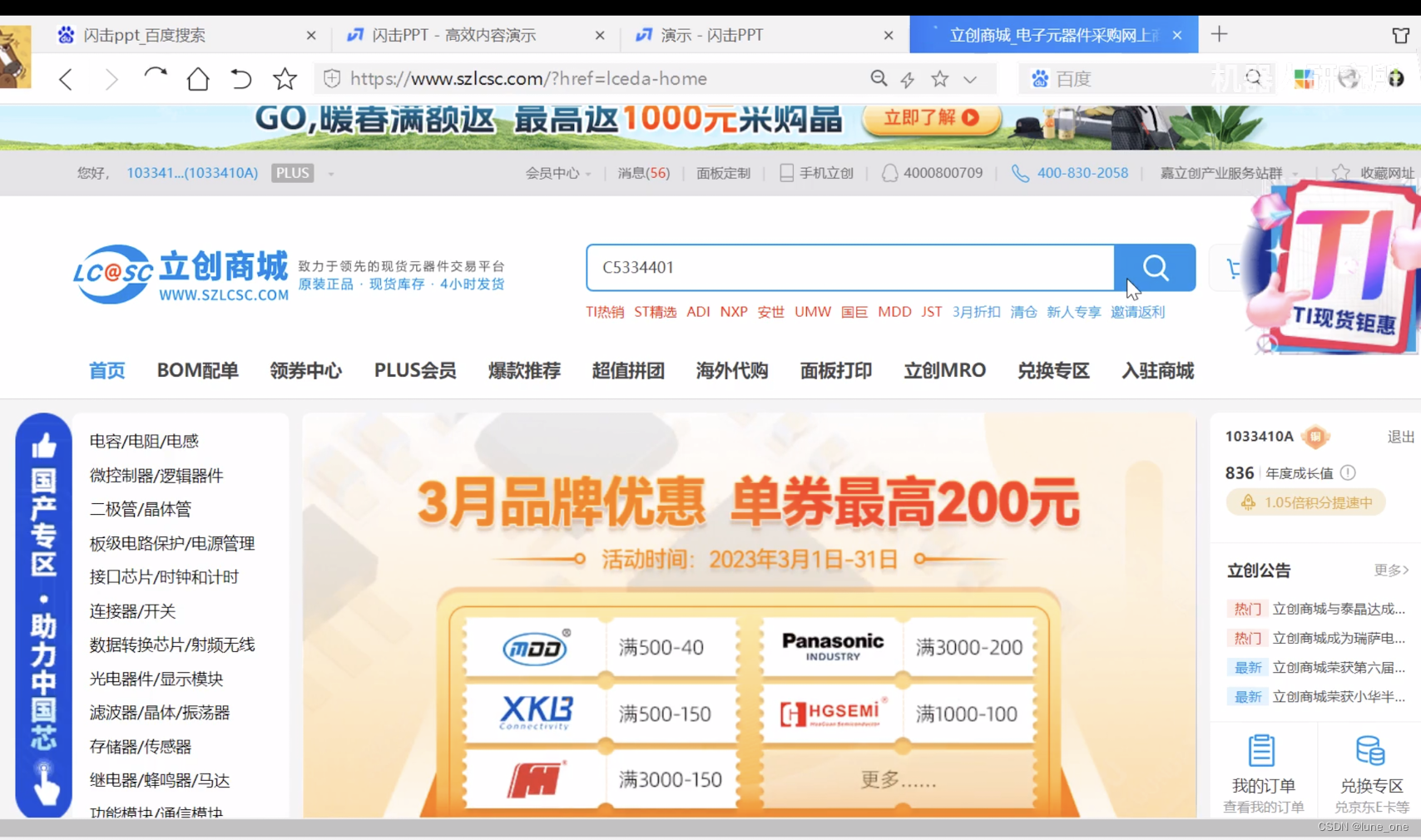Open 兑换专区 coins icon in sidebar
The height and width of the screenshot is (840, 1421).
click(x=1370, y=751)
